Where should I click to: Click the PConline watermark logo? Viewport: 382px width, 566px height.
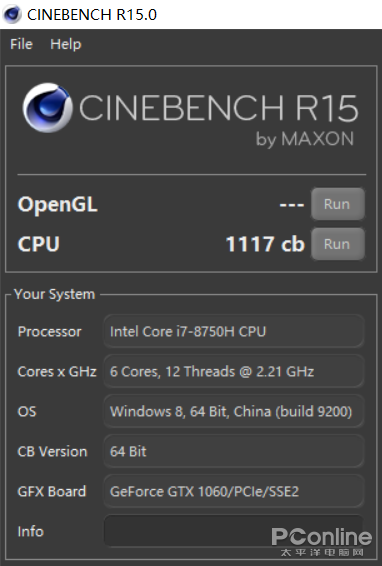pyautogui.click(x=321, y=541)
